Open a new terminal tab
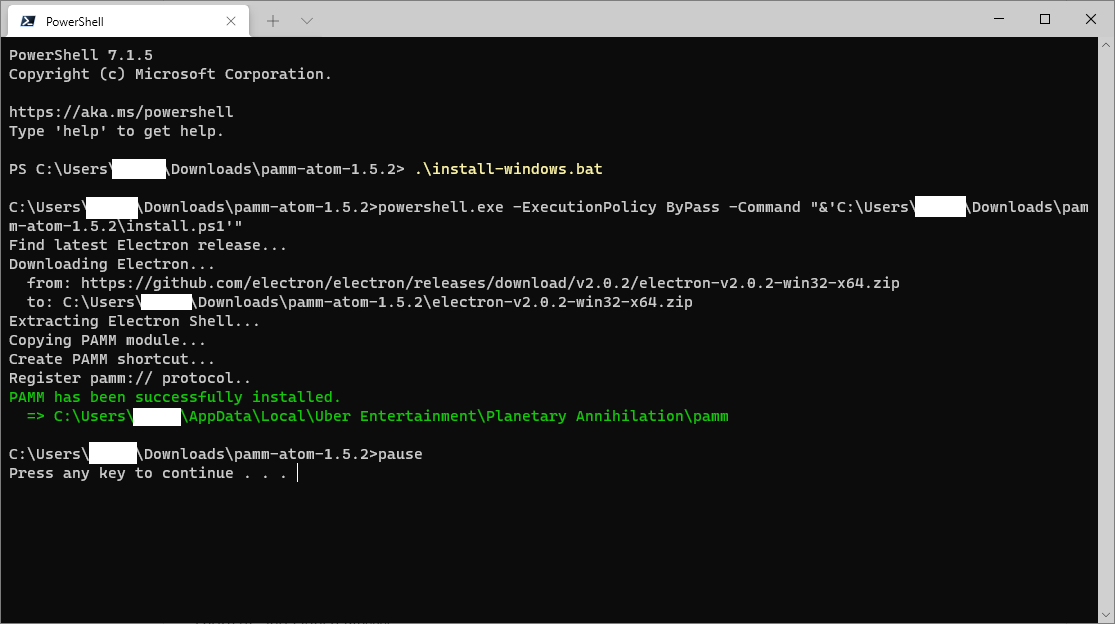This screenshot has height=624, width=1115. [x=273, y=21]
